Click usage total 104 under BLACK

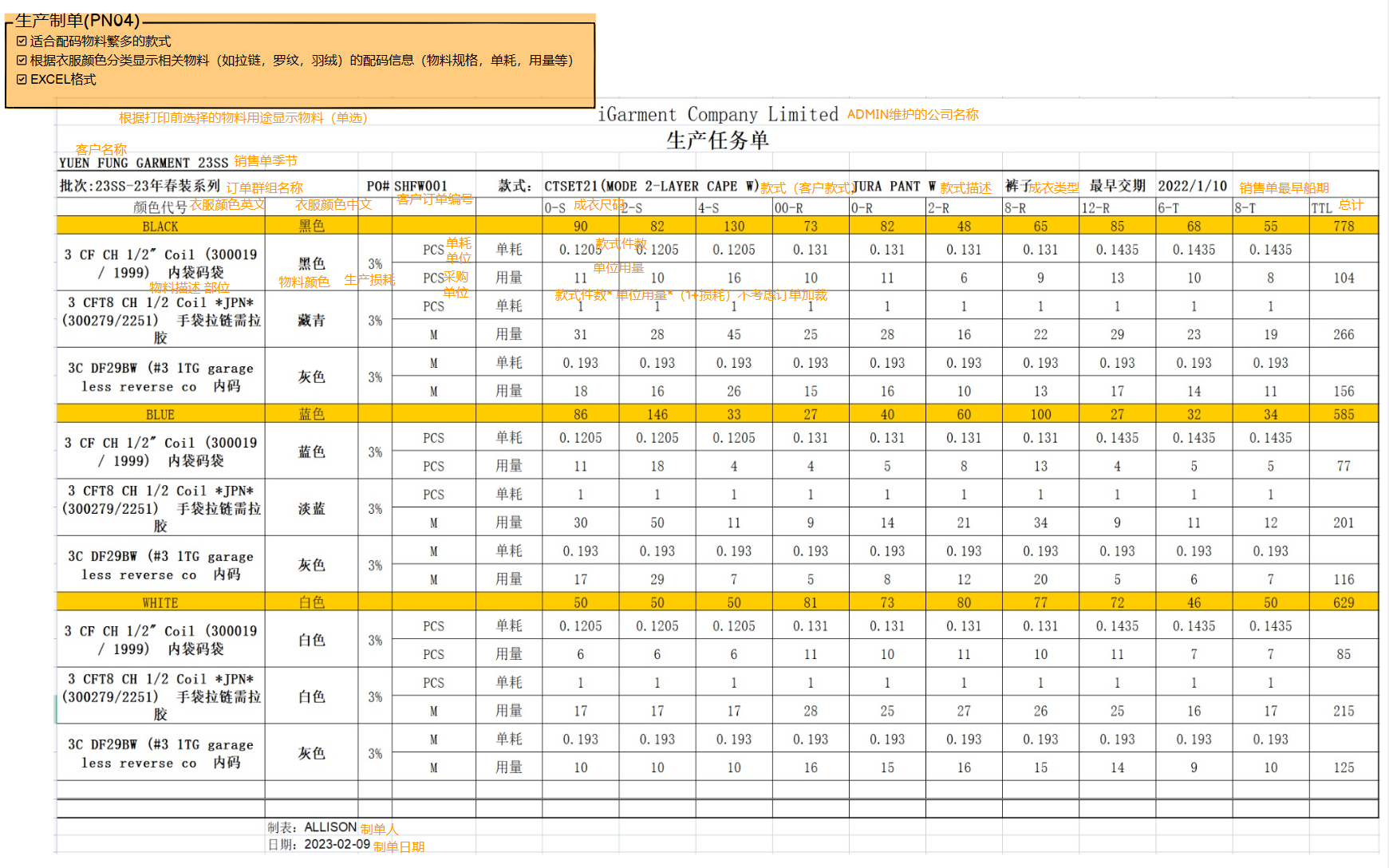(1344, 278)
